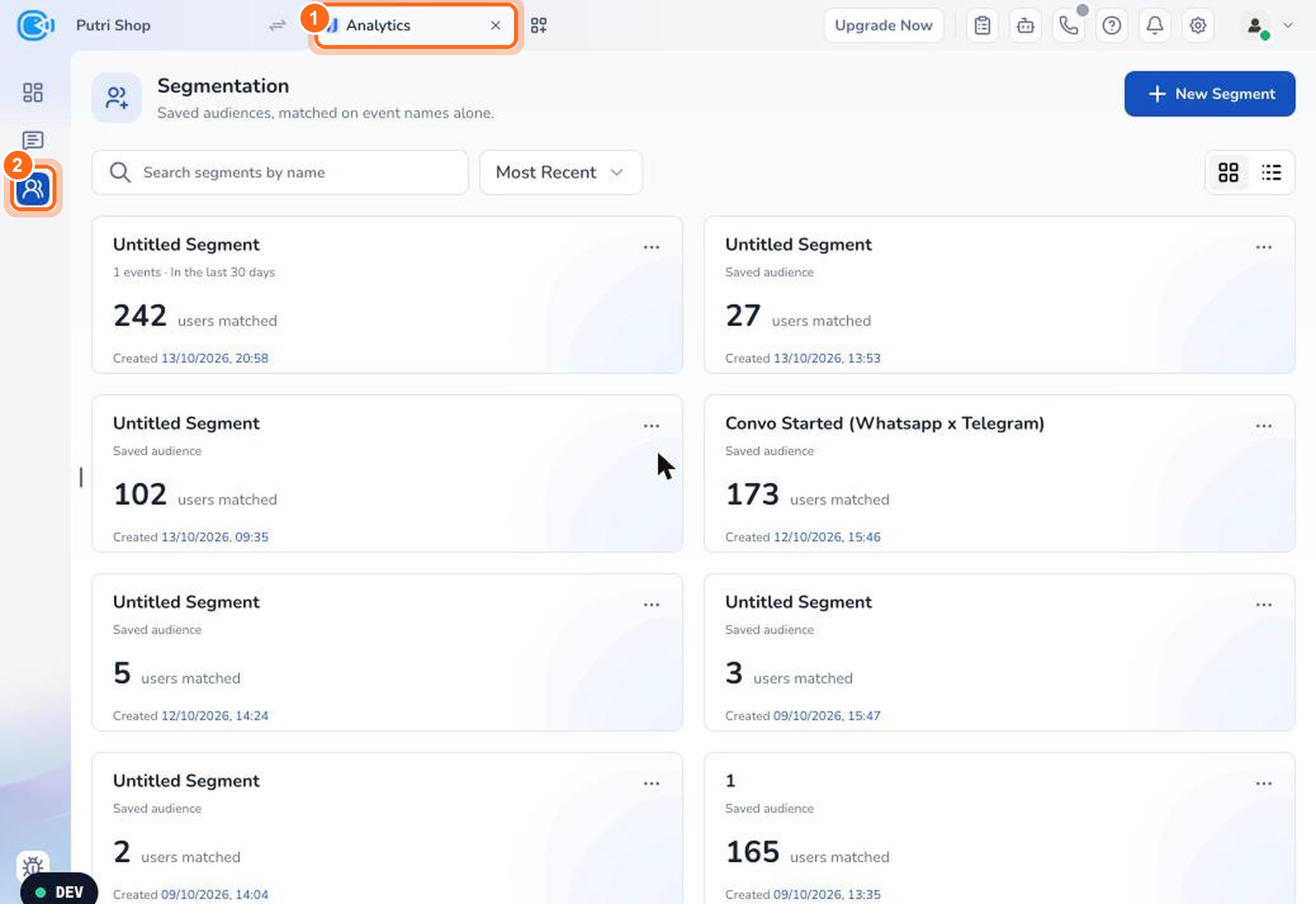Switch to grid view

(1228, 172)
